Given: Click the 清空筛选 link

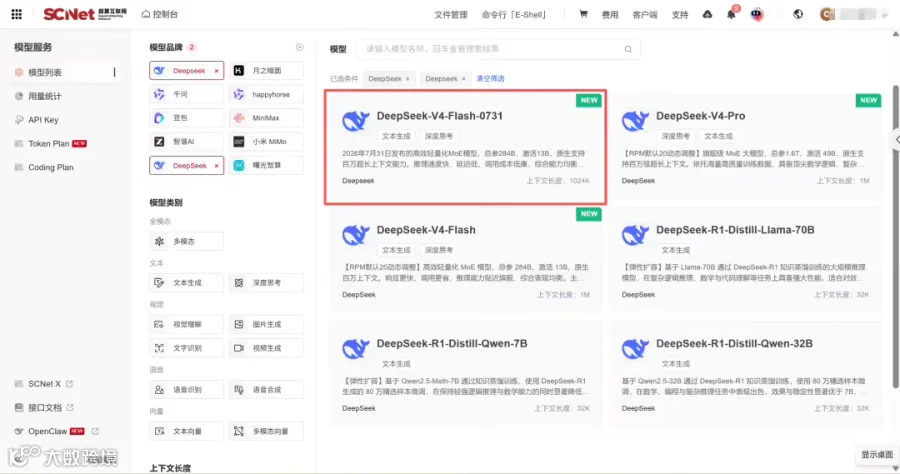Looking at the screenshot, I should [490, 79].
